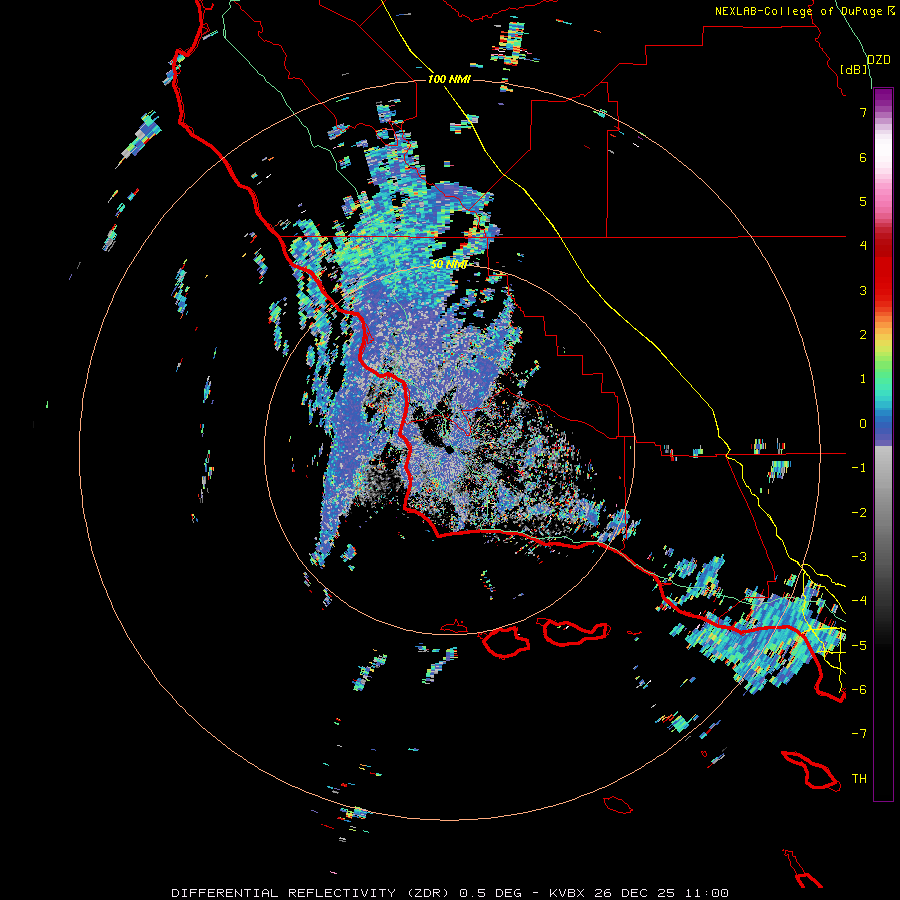Click the -7 value on color scale

[859, 734]
